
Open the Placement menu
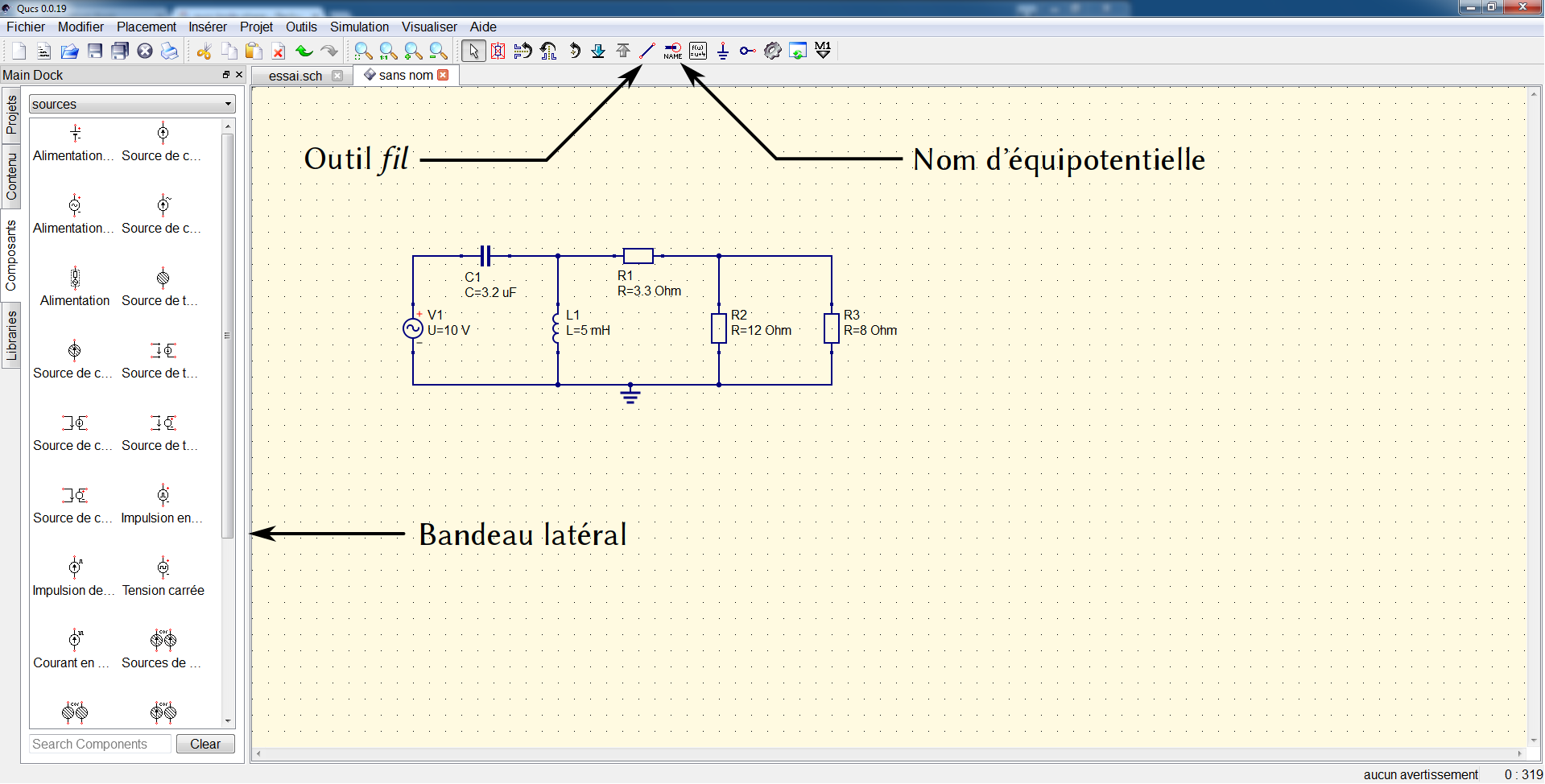tap(147, 27)
